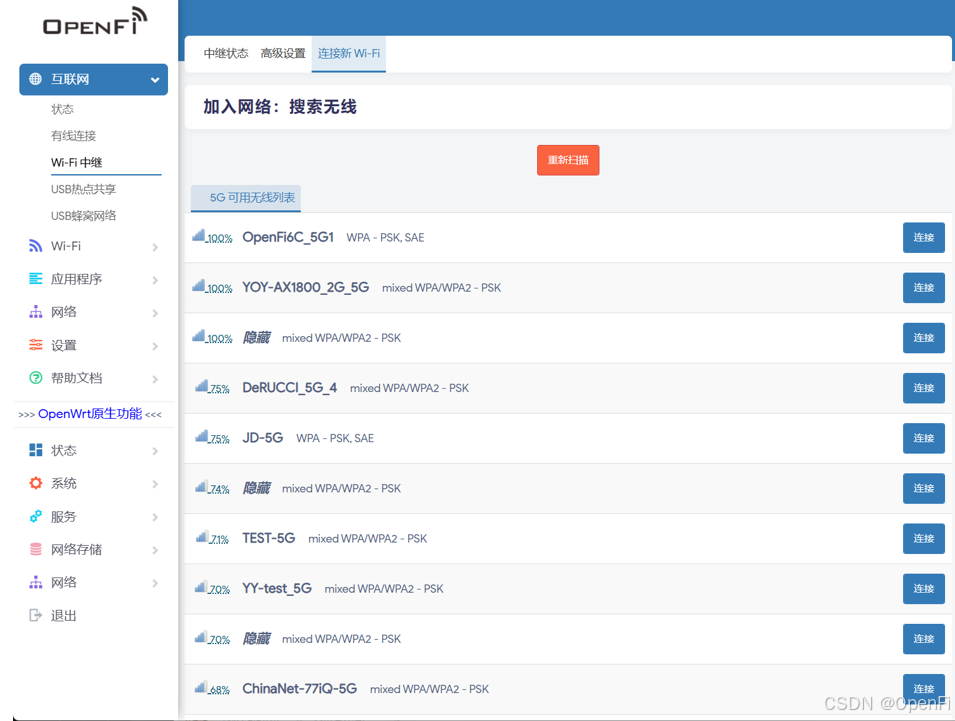Click the 网络 network-nodes icon
Viewport: 955px width, 721px height.
click(34, 312)
